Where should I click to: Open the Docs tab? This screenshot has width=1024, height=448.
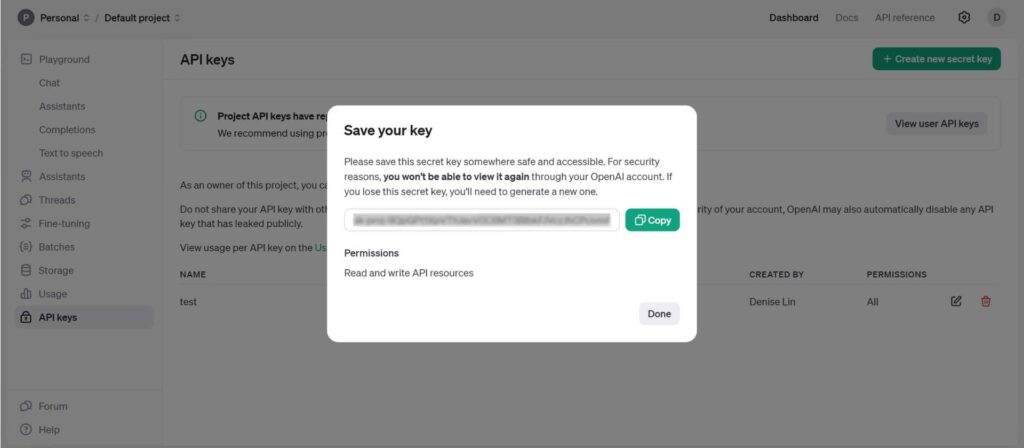point(846,18)
